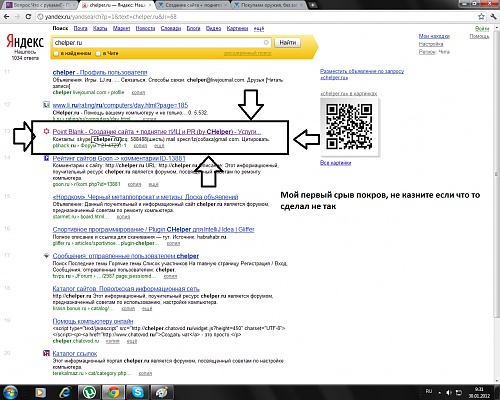The width and height of the screenshot is (500, 400).
Task: Click the Yandex logo
Action: tap(25, 42)
